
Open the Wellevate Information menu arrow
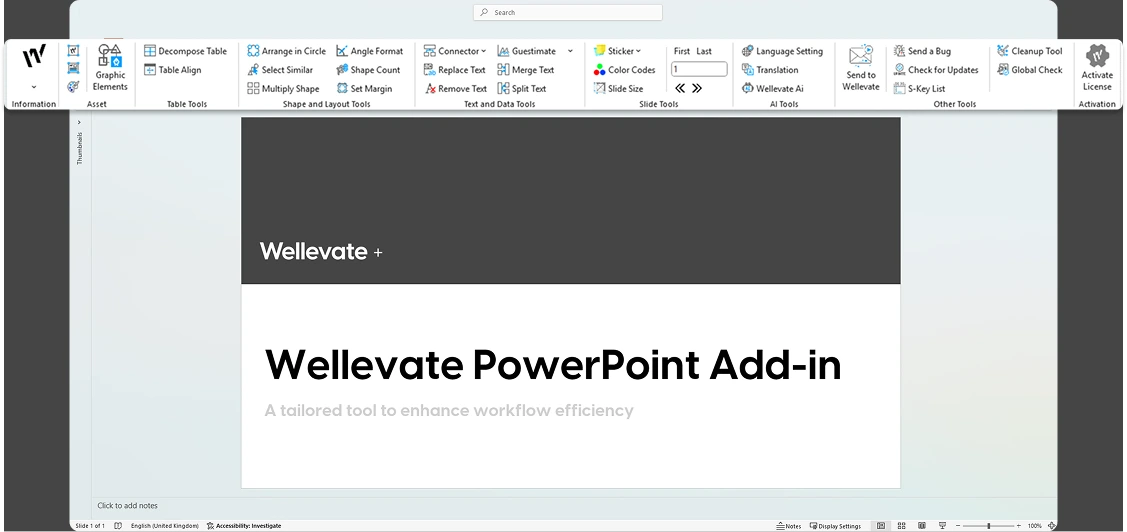(x=34, y=87)
